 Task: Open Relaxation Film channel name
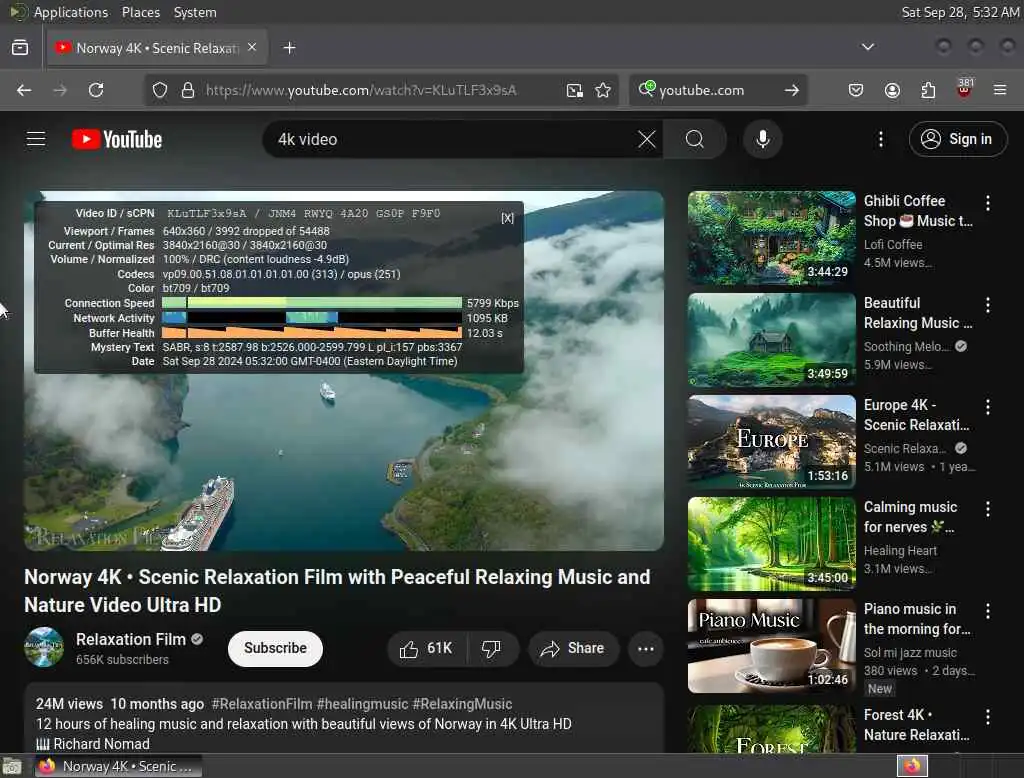[x=131, y=640]
